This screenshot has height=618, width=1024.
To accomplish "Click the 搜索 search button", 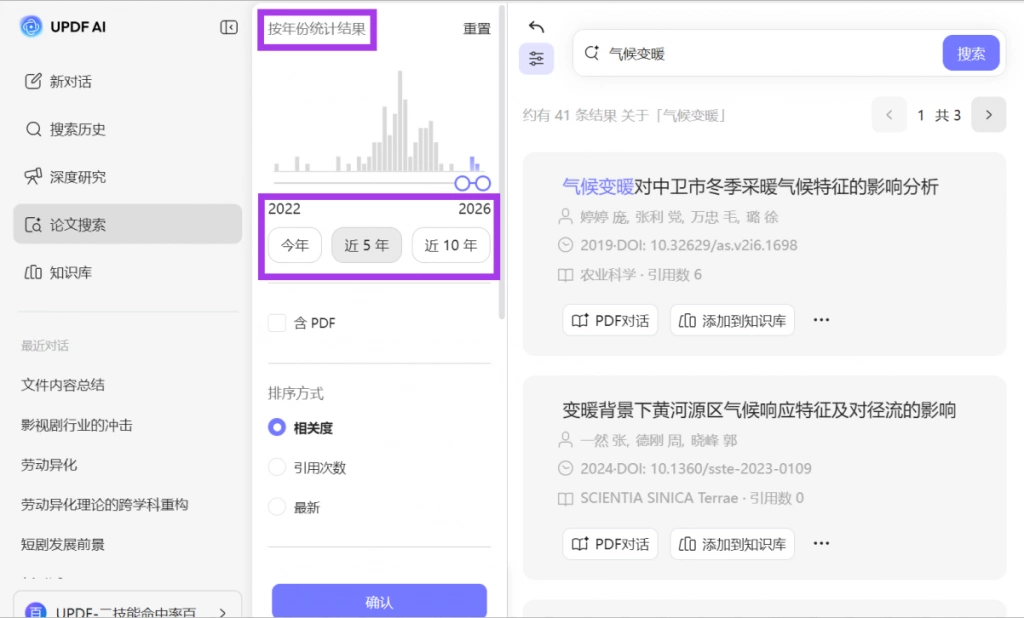I will tap(970, 53).
